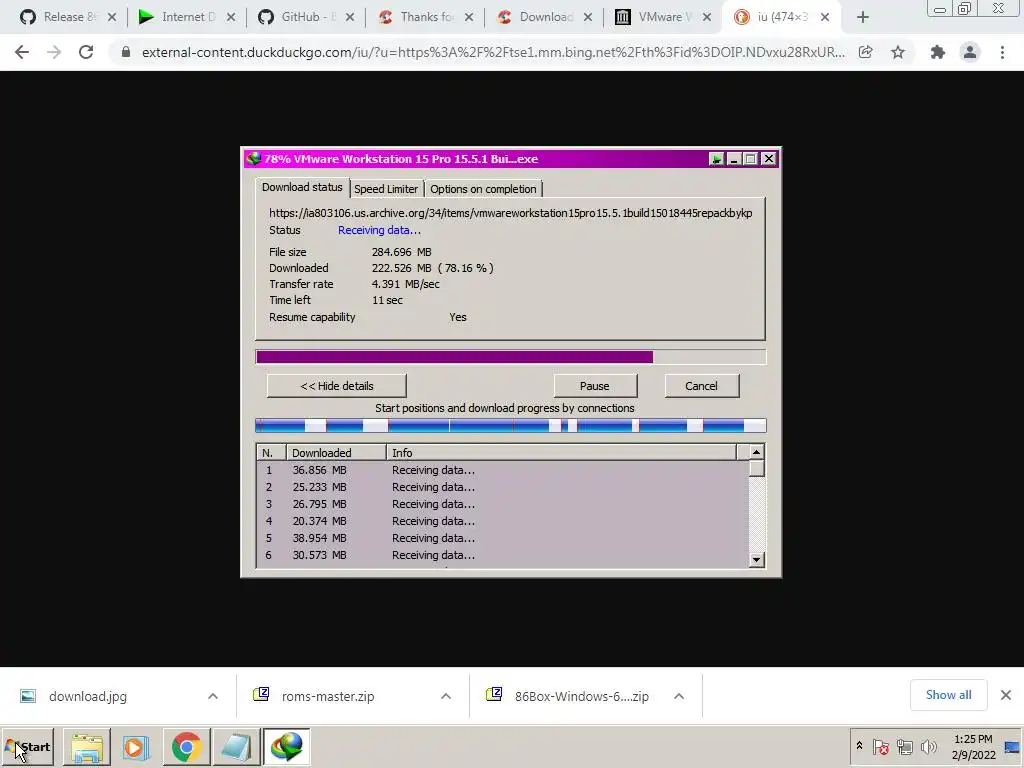1024x768 pixels.
Task: Click the purple download progress bar
Action: 510,357
